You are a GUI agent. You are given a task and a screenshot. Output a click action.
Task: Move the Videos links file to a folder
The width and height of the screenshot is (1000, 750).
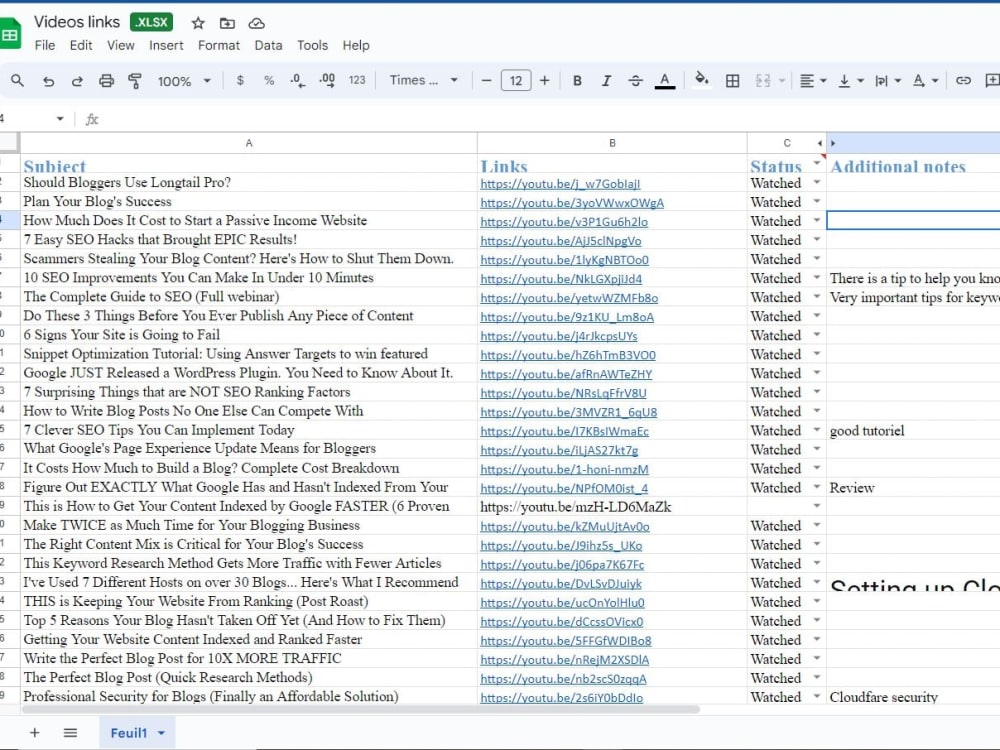point(227,21)
